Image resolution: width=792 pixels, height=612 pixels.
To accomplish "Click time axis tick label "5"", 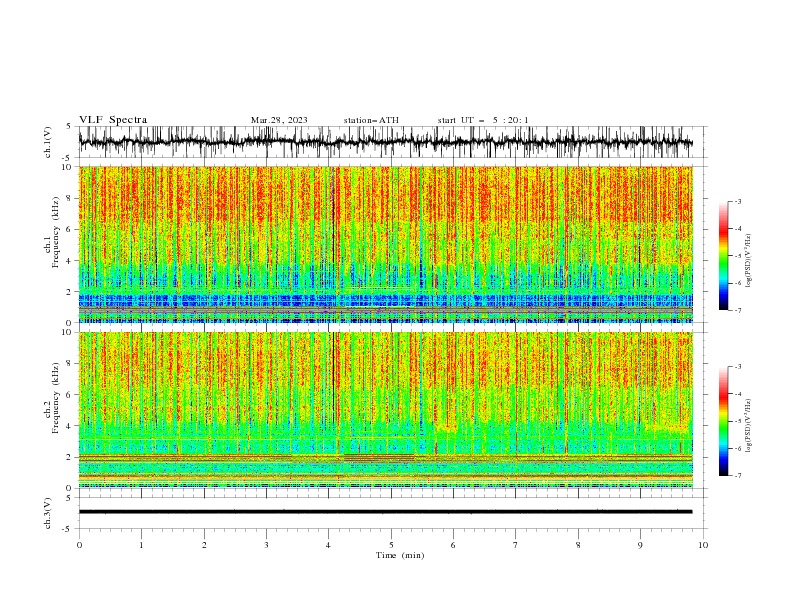I will [391, 545].
